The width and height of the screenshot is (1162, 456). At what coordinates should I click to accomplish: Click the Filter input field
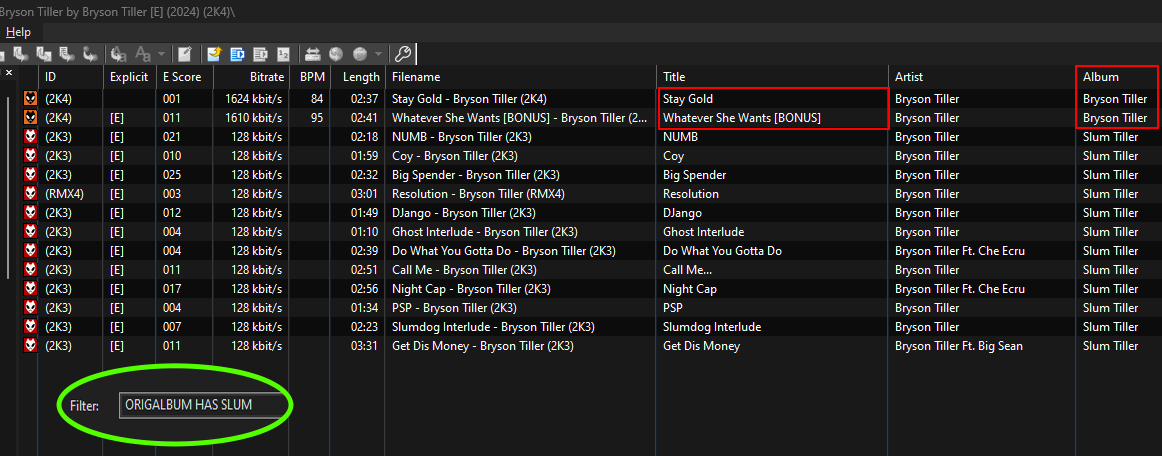[201, 405]
